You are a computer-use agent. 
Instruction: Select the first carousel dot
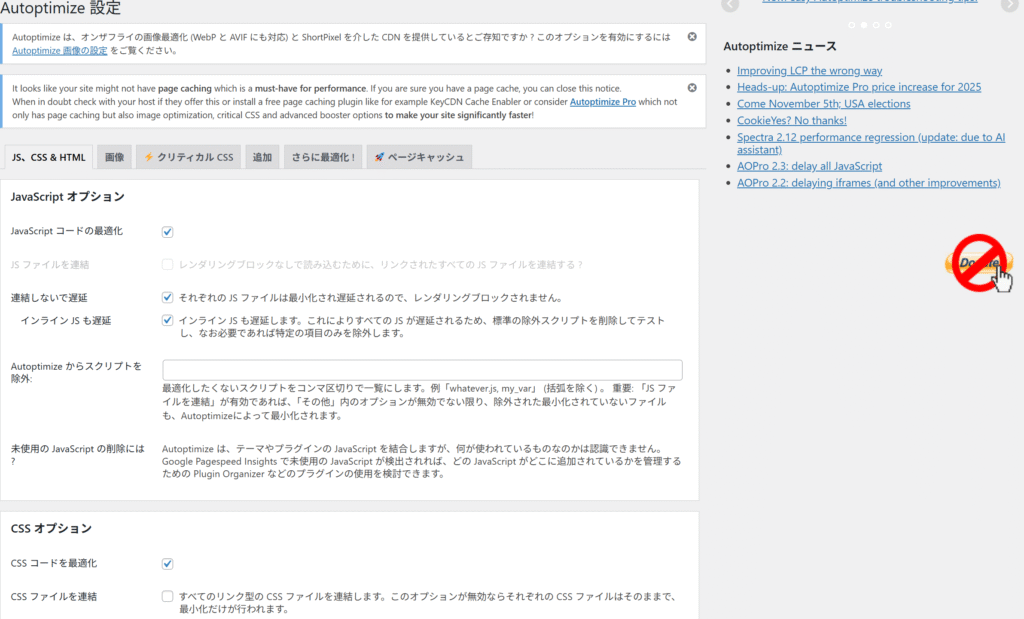851,25
